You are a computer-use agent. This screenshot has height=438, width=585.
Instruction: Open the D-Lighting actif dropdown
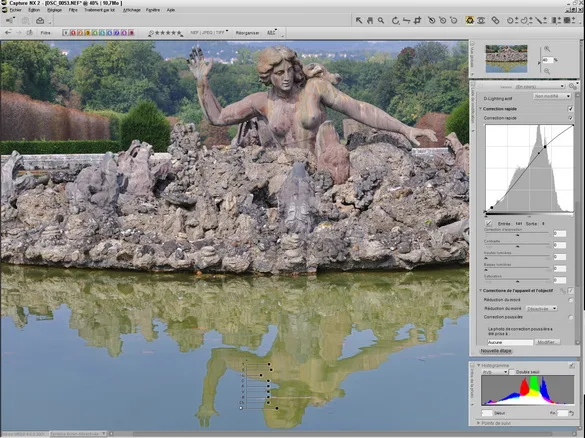552,96
